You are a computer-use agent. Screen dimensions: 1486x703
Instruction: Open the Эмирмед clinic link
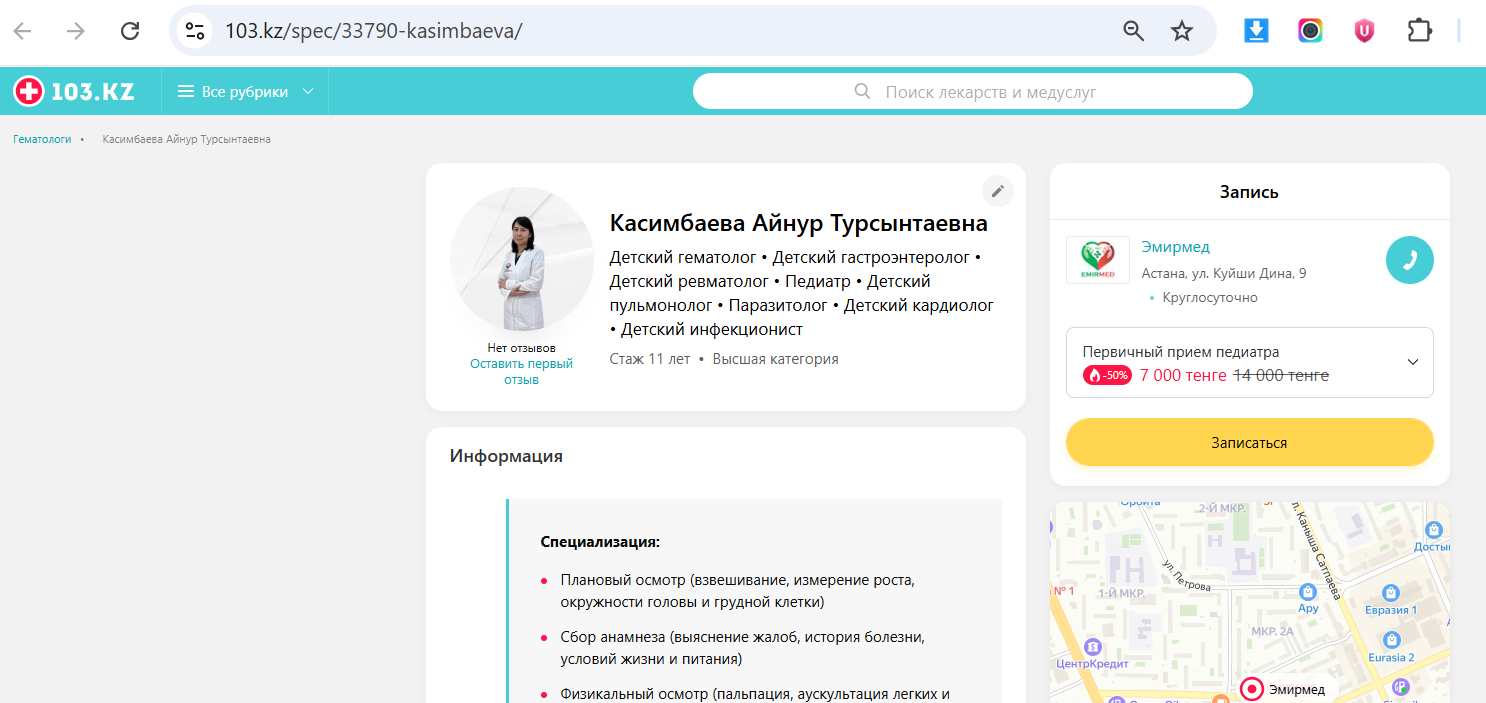(1175, 247)
